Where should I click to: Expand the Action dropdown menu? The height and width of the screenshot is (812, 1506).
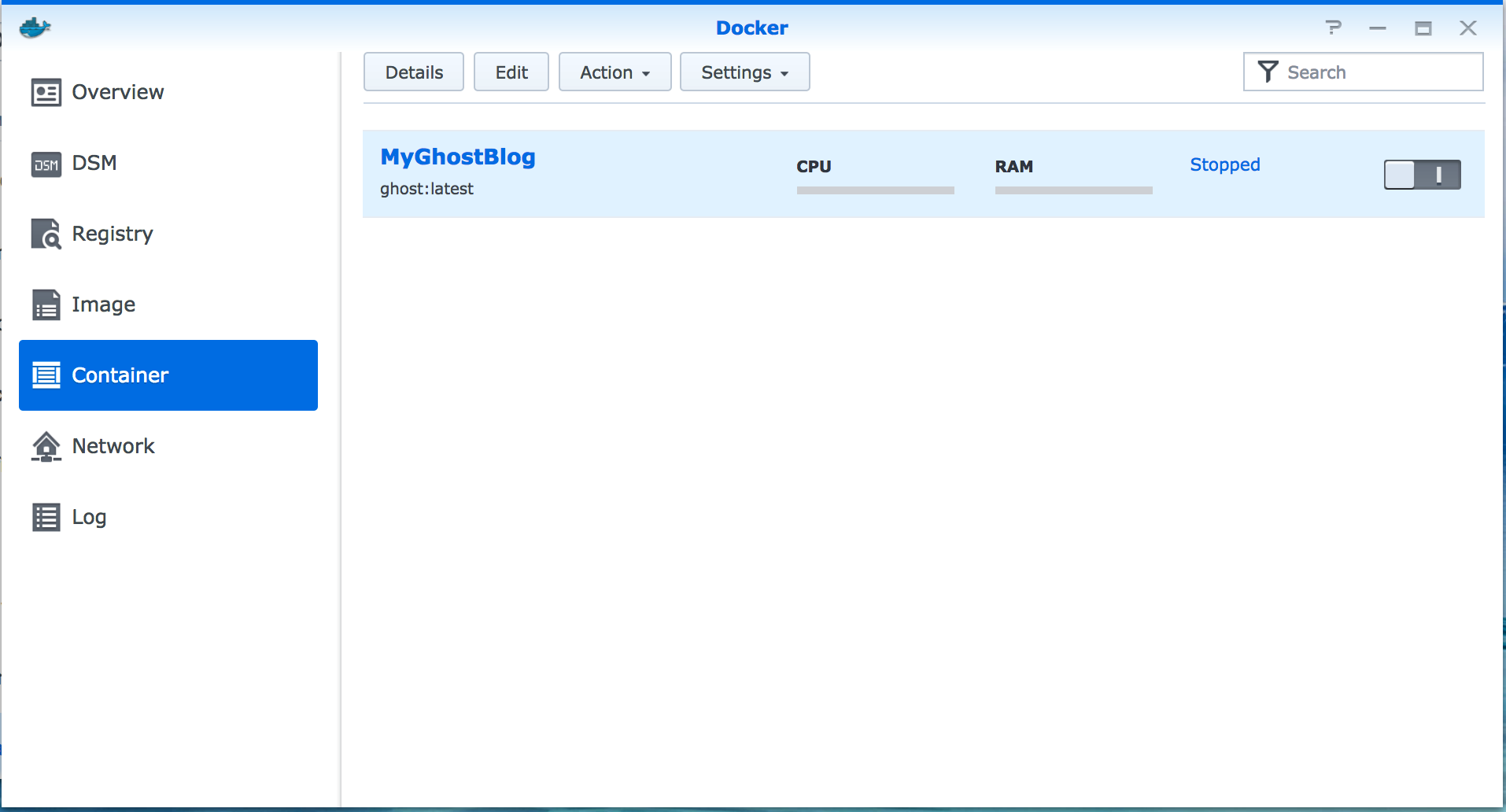coord(615,72)
